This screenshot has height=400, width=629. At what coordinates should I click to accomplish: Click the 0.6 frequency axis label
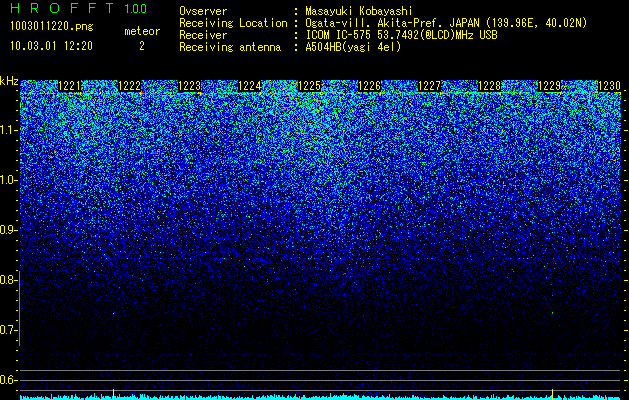[9, 380]
